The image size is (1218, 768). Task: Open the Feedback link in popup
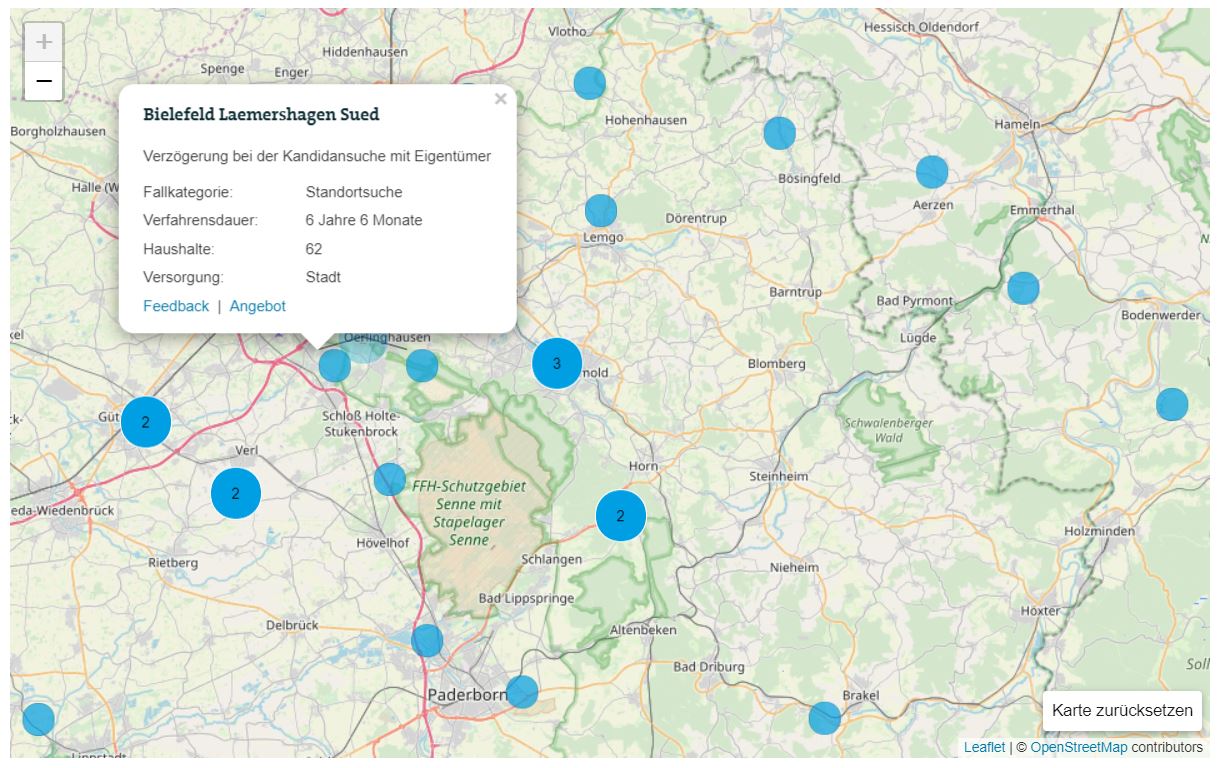[x=176, y=306]
